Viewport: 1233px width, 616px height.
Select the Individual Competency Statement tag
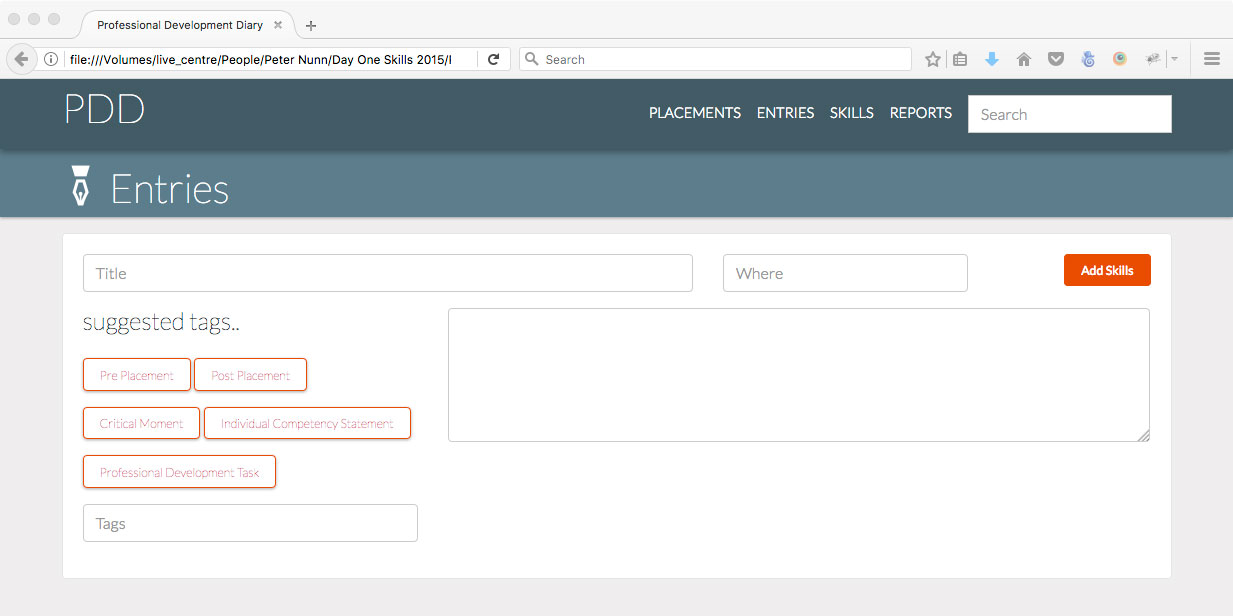click(307, 423)
